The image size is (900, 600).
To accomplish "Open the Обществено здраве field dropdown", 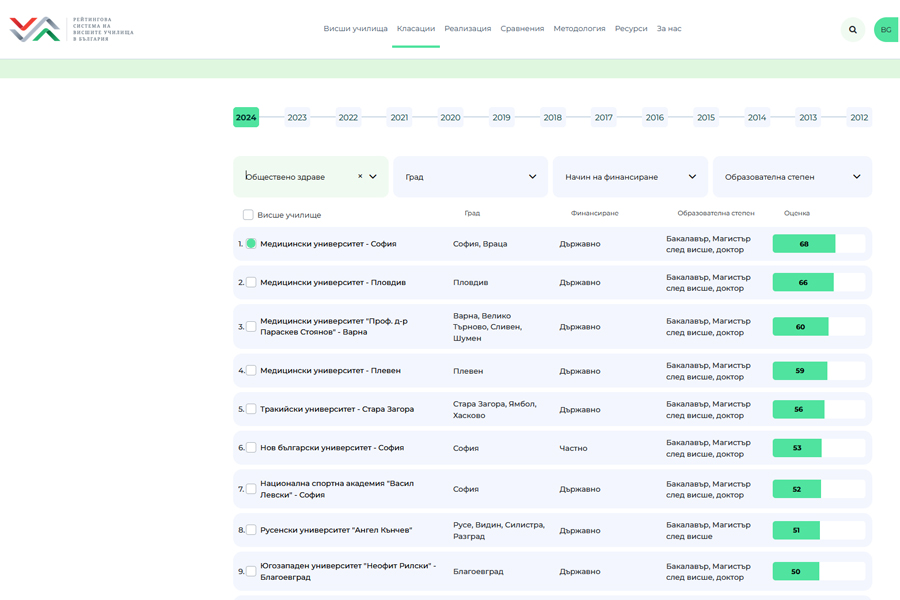I will tap(311, 177).
